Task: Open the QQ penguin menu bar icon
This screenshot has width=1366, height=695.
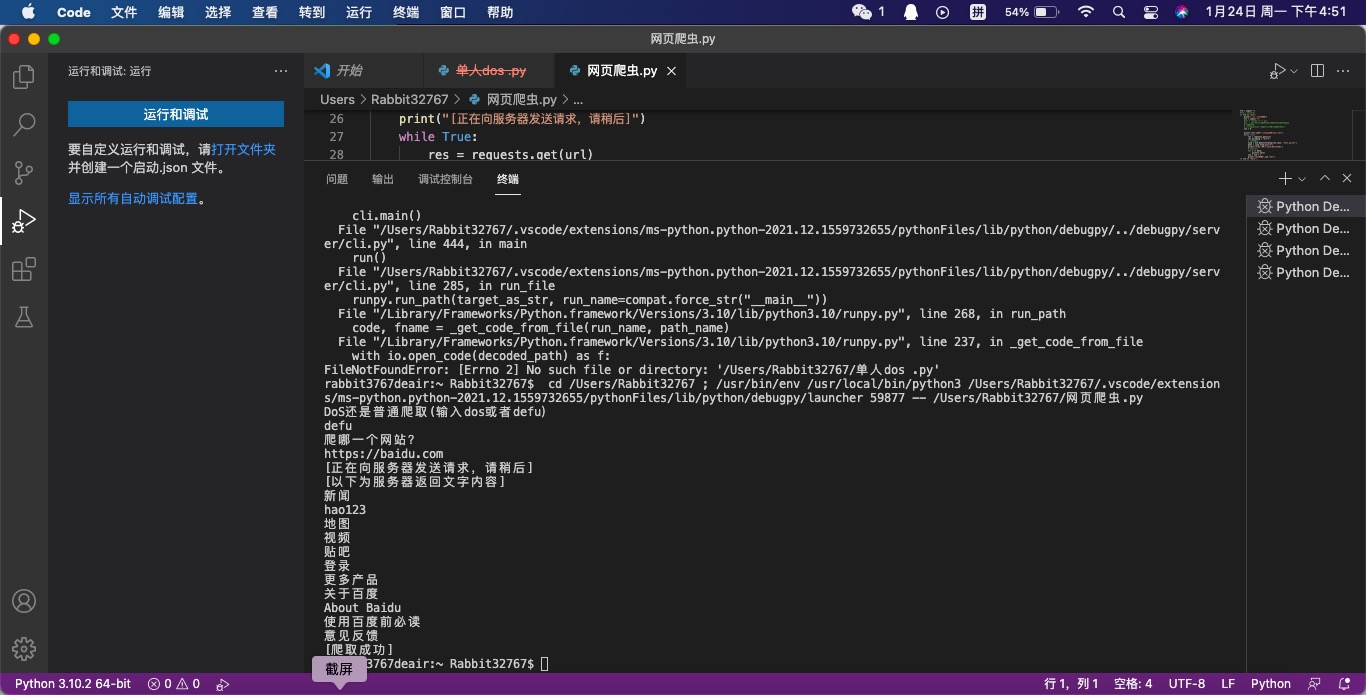Action: [x=911, y=12]
